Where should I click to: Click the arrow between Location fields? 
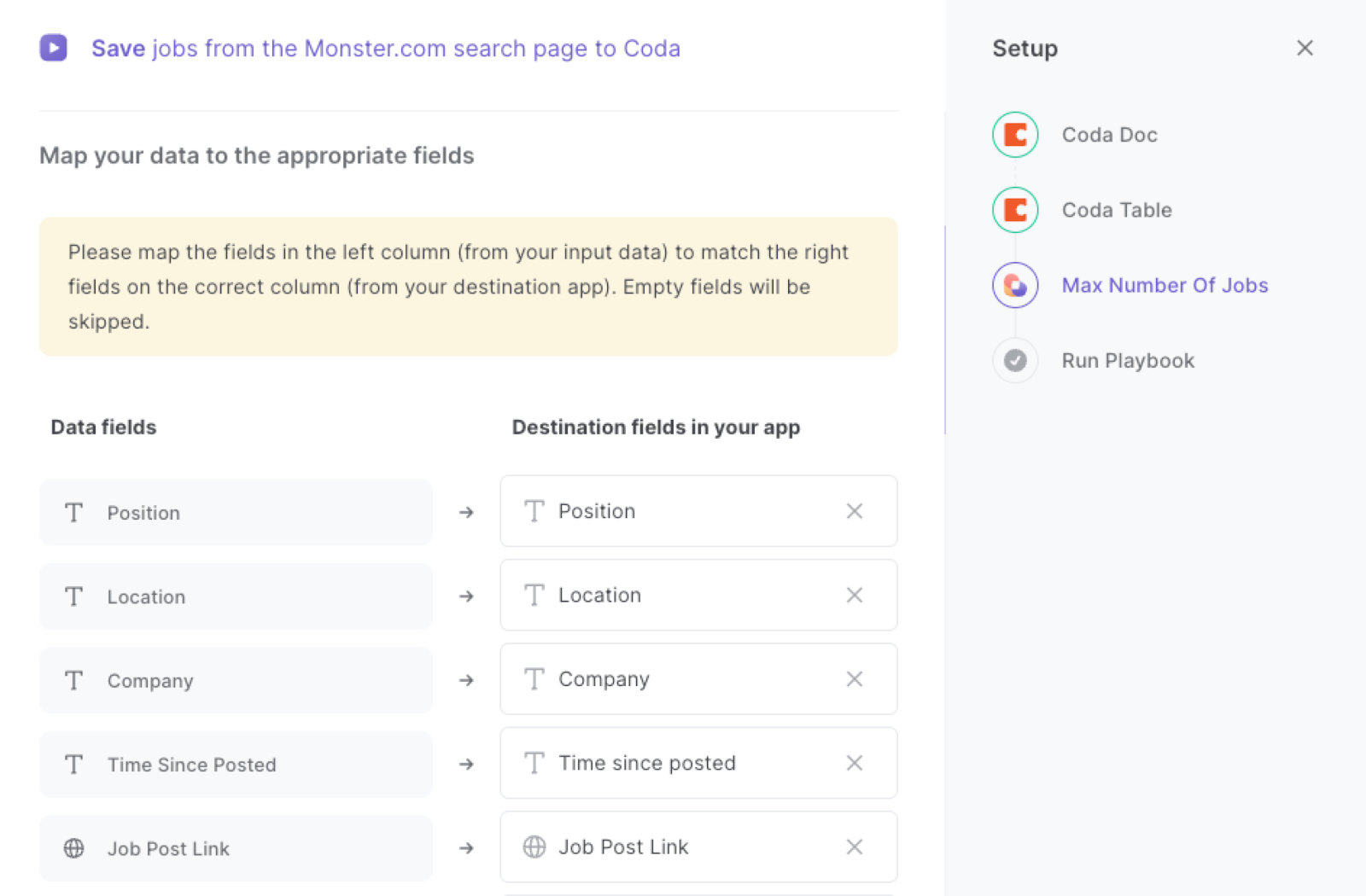click(x=466, y=596)
